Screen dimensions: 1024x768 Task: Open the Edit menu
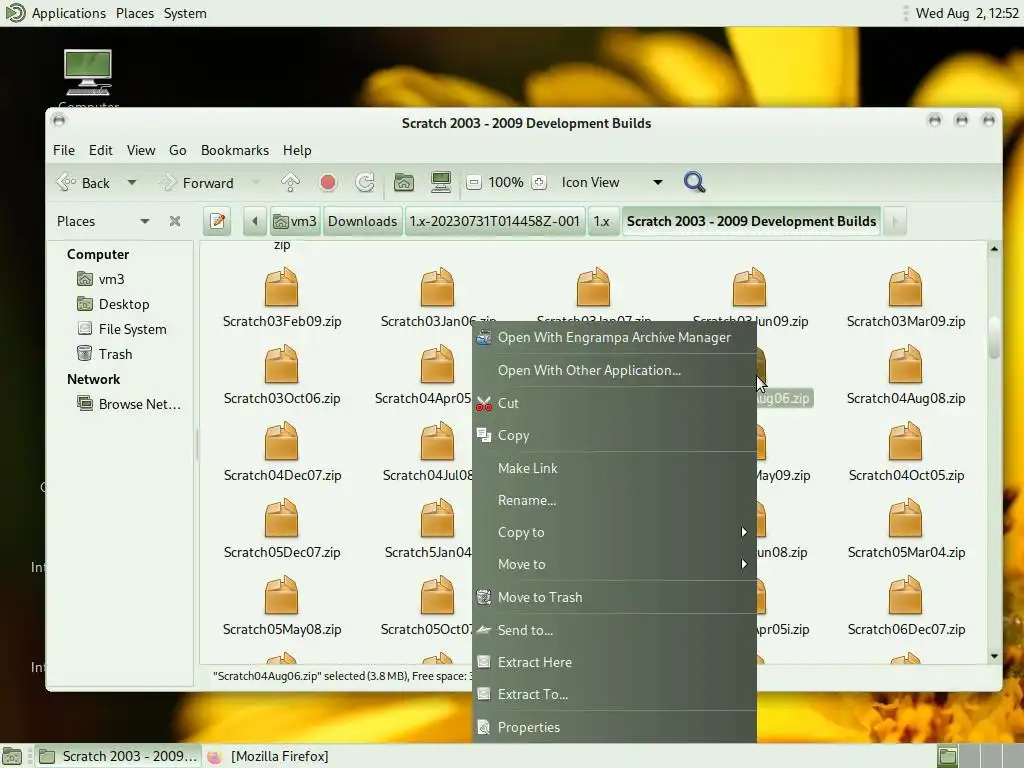101,150
